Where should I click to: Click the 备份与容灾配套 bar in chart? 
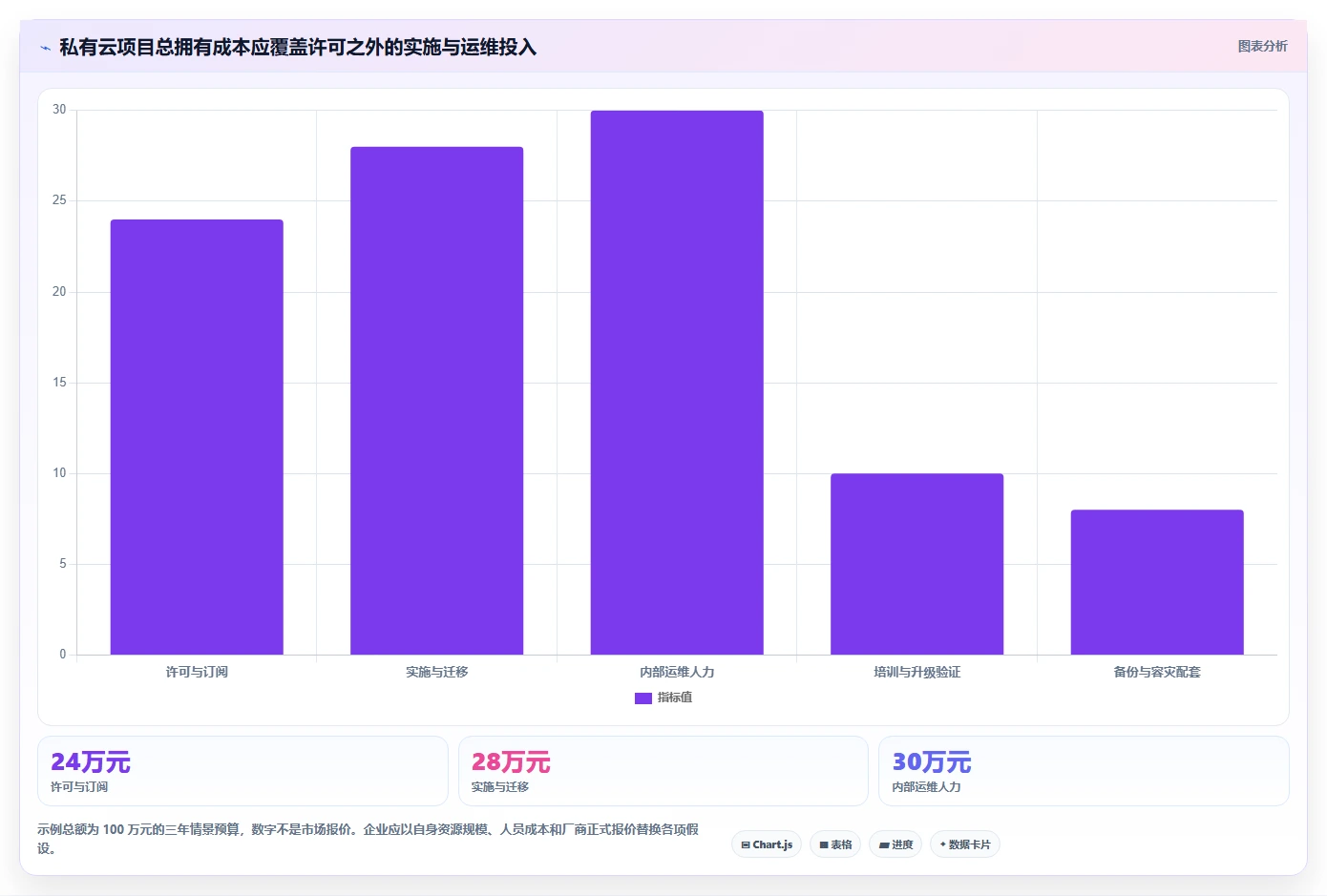pyautogui.click(x=1157, y=582)
